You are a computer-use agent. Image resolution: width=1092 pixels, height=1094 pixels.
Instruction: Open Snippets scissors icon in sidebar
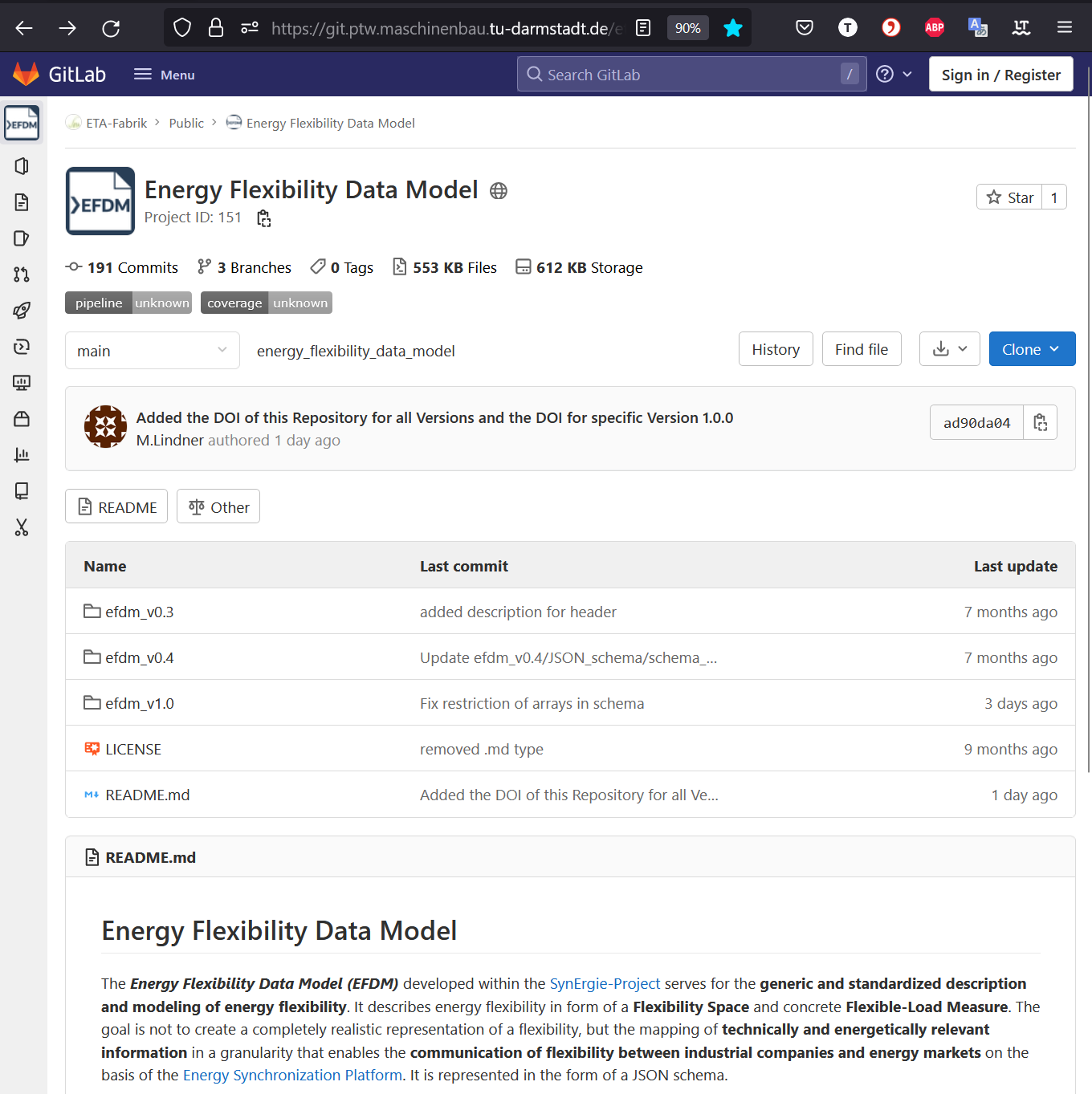22,527
